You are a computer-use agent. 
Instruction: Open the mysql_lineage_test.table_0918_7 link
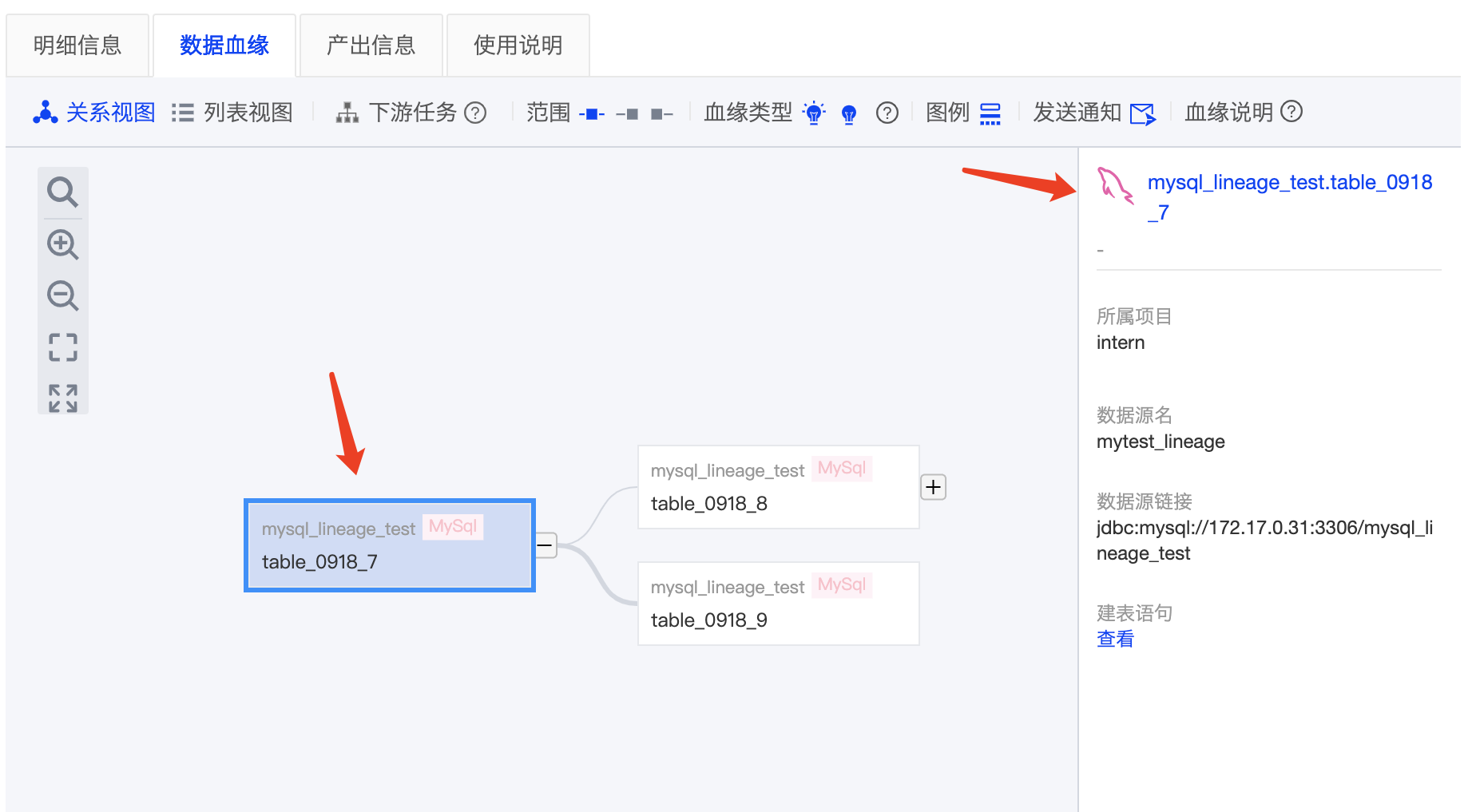(x=1290, y=197)
